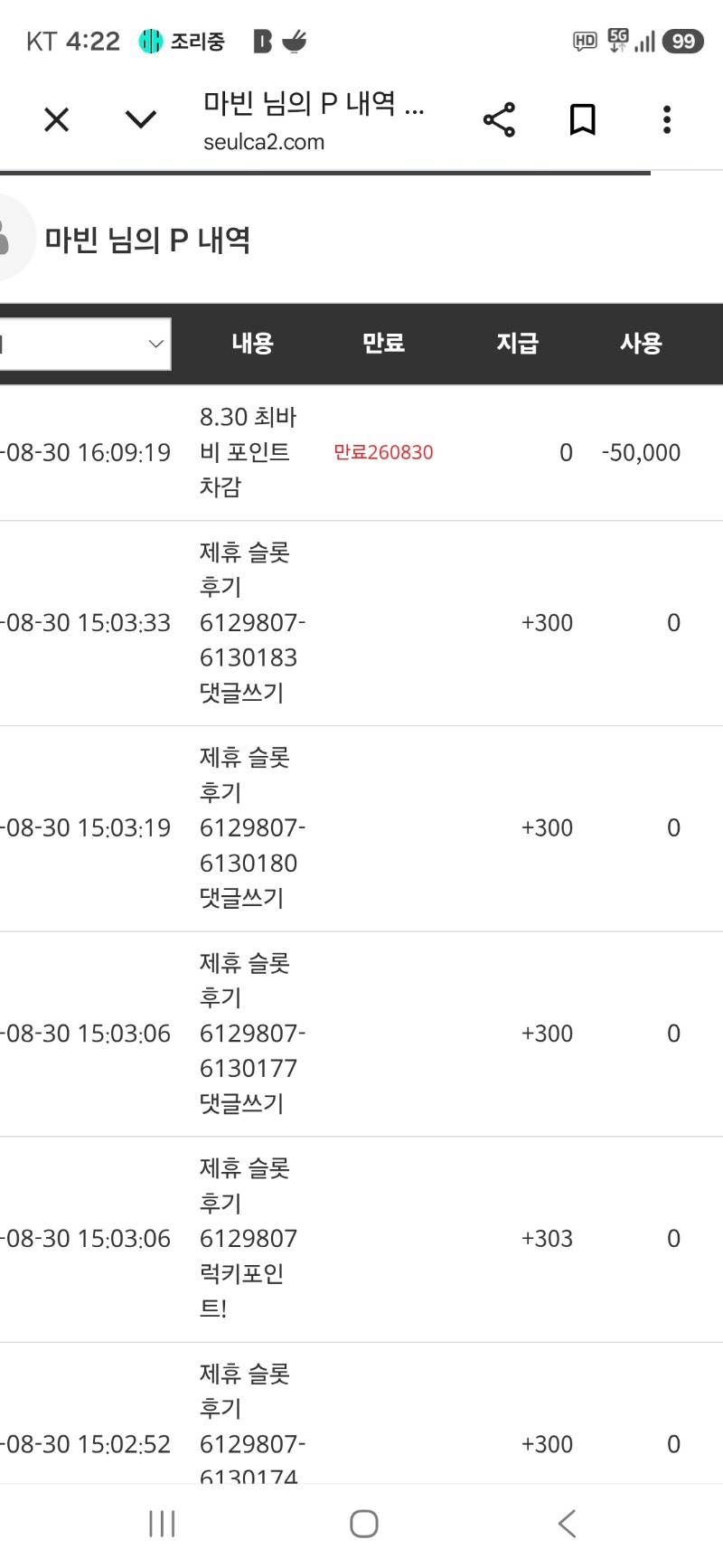Expand the browser page options chevron
Viewport: 723px width, 1568px height.
tap(141, 119)
